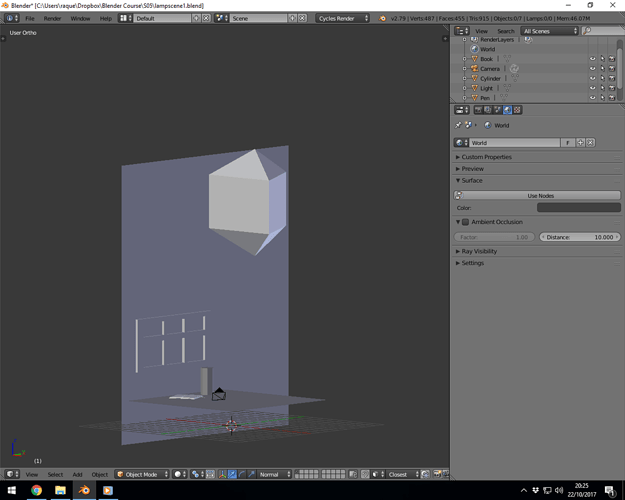Click the fake user F button for World
The width and height of the screenshot is (625, 500).
[x=568, y=143]
